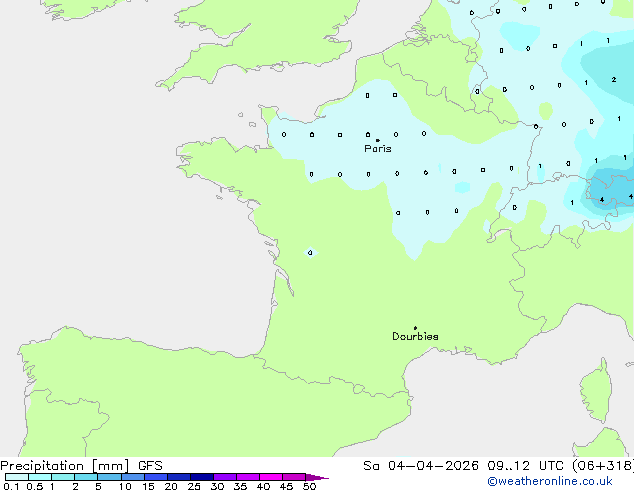The image size is (634, 490).
Task: Click the '0.1' legend scale label
Action: pos(11,486)
